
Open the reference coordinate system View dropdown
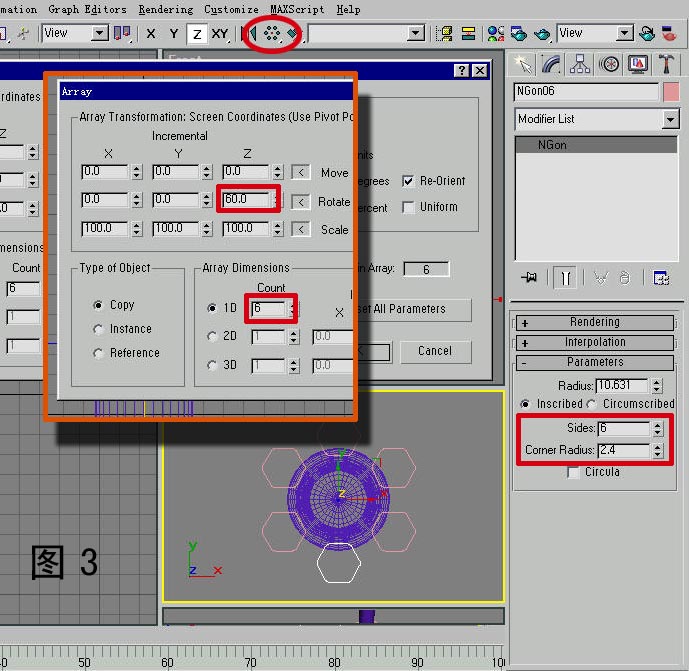pos(100,33)
